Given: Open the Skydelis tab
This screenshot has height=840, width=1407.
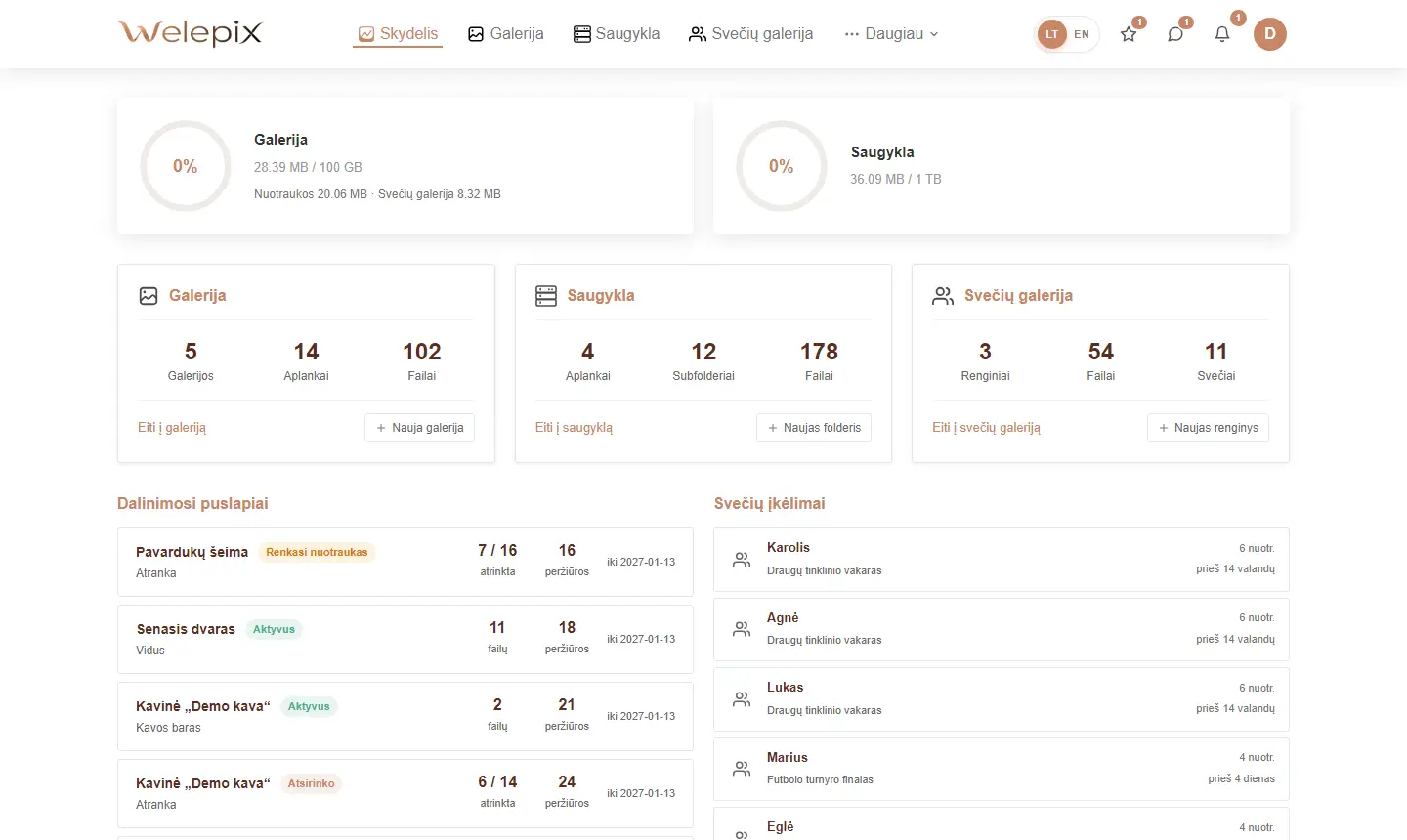Looking at the screenshot, I should 398,34.
